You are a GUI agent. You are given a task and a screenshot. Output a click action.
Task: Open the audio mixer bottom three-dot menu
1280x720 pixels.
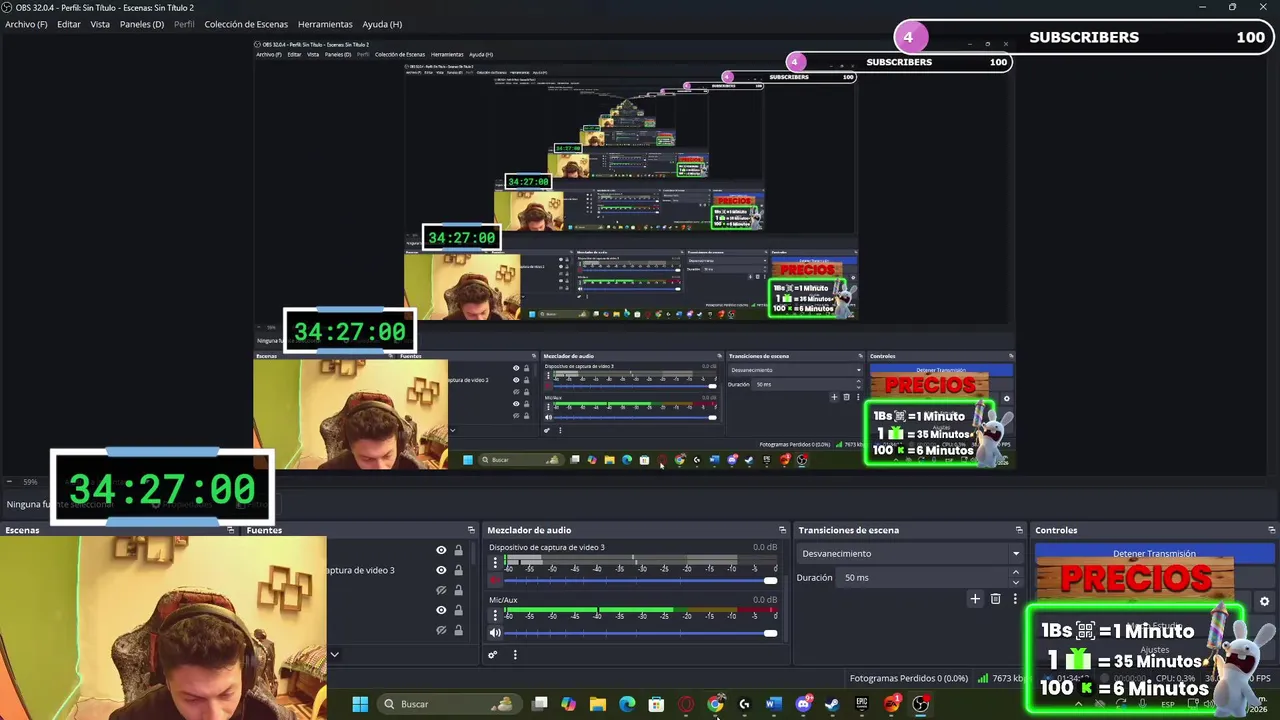pyautogui.click(x=515, y=655)
